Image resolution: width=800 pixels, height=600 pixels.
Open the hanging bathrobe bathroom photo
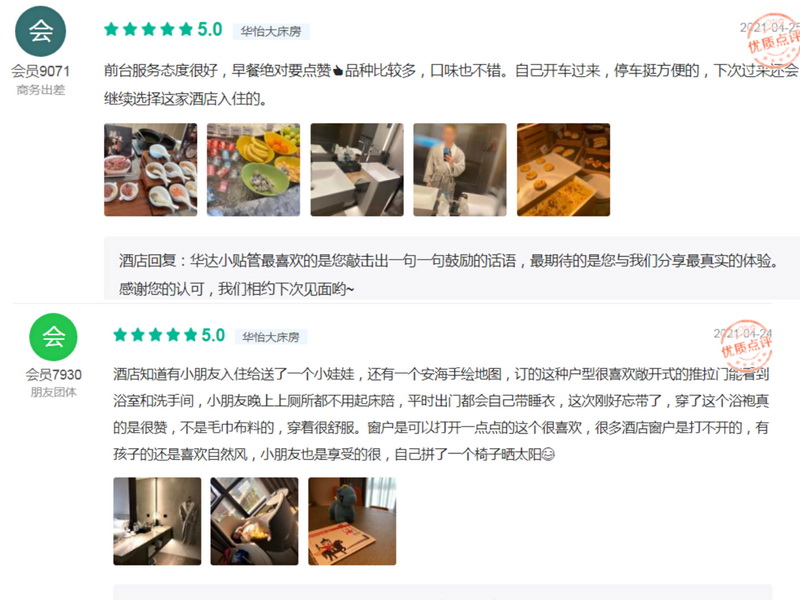pyautogui.click(x=157, y=521)
